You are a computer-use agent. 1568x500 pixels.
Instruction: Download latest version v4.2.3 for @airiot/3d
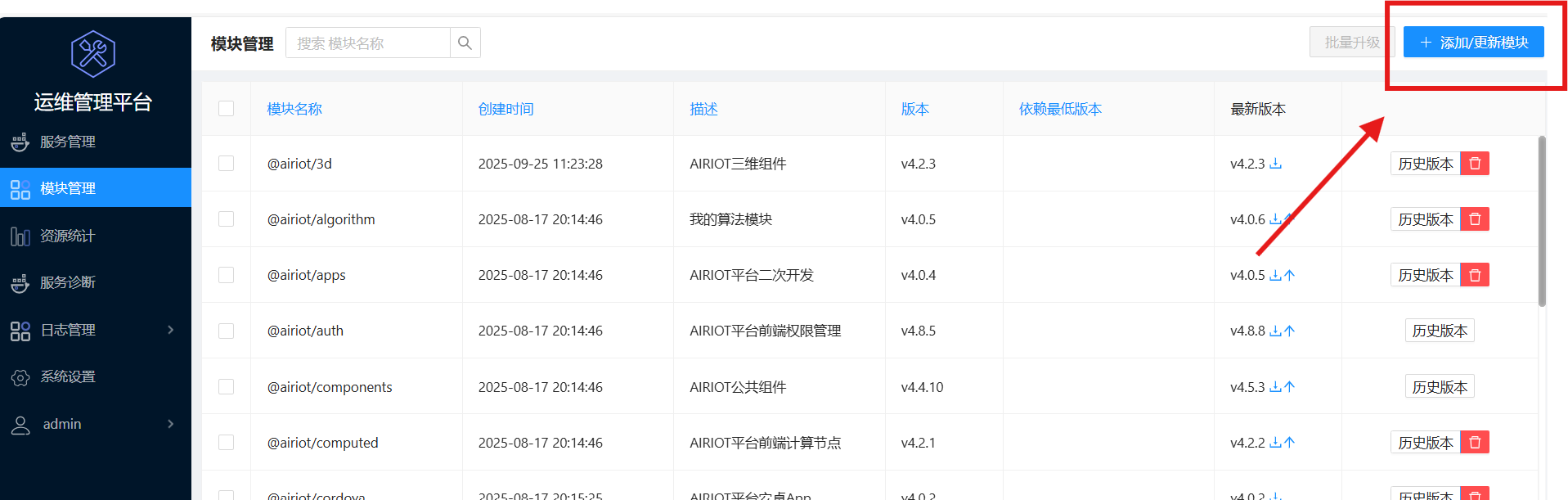coord(1275,164)
